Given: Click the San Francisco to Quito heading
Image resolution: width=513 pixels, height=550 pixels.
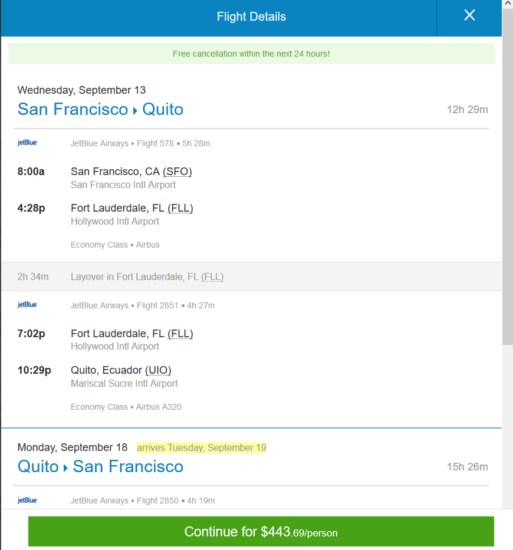Looking at the screenshot, I should (100, 109).
